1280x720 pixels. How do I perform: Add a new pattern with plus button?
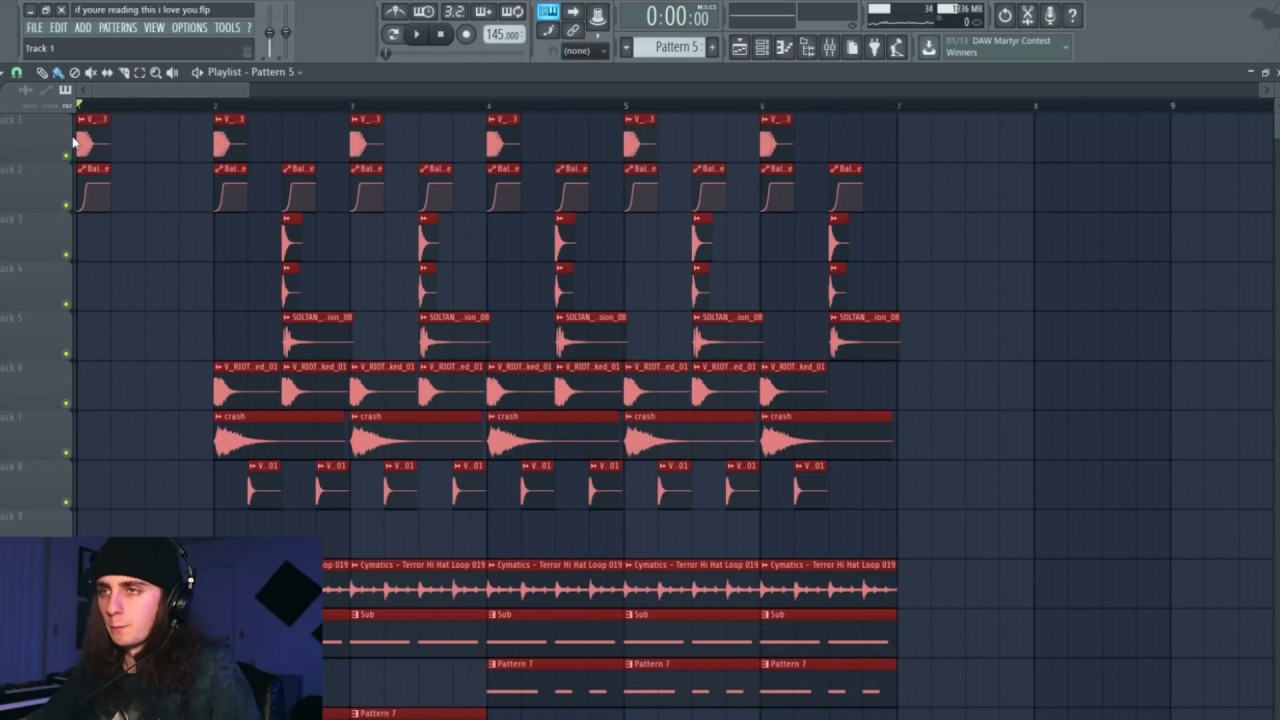(x=712, y=47)
